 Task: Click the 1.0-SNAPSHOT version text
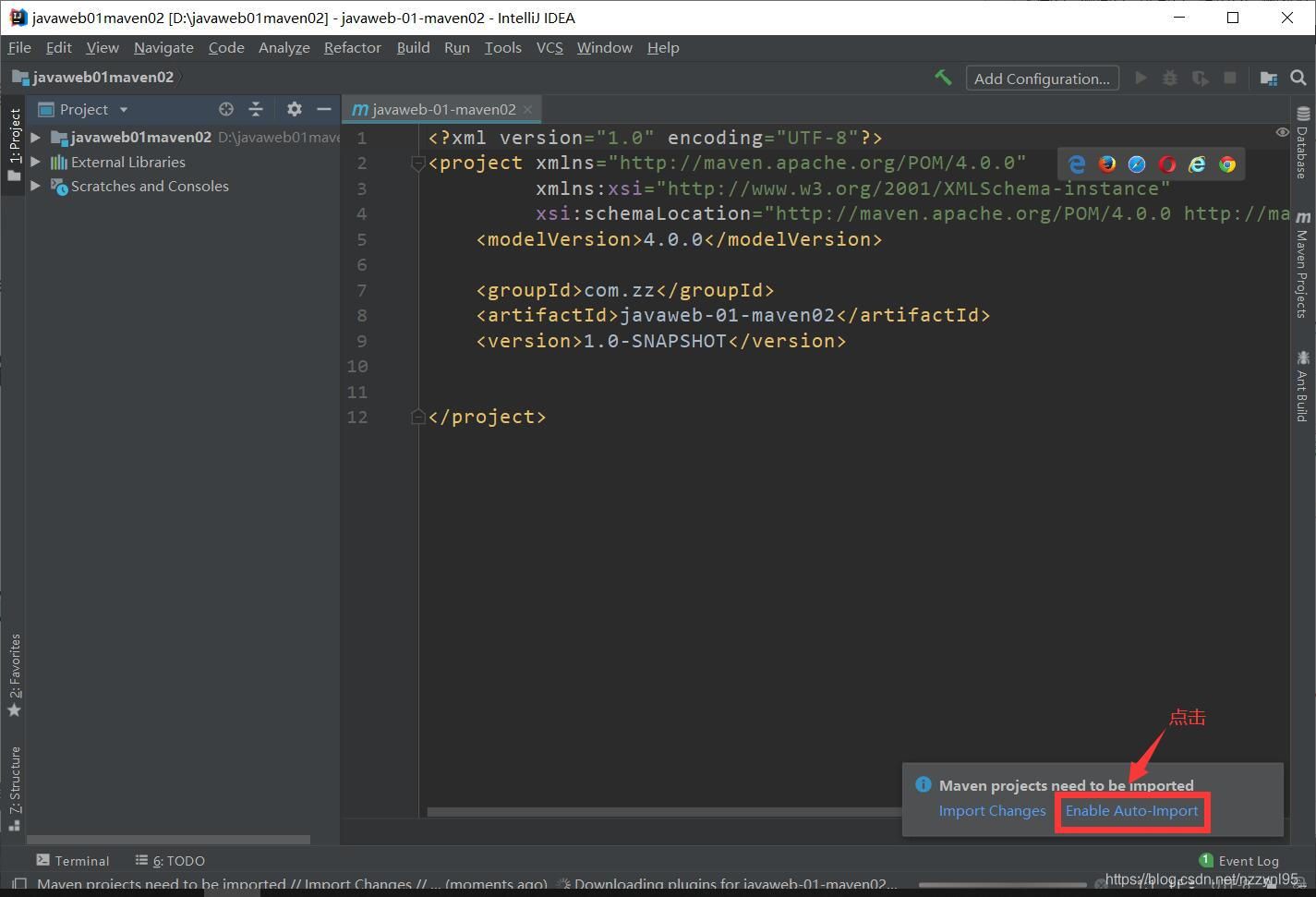(655, 341)
